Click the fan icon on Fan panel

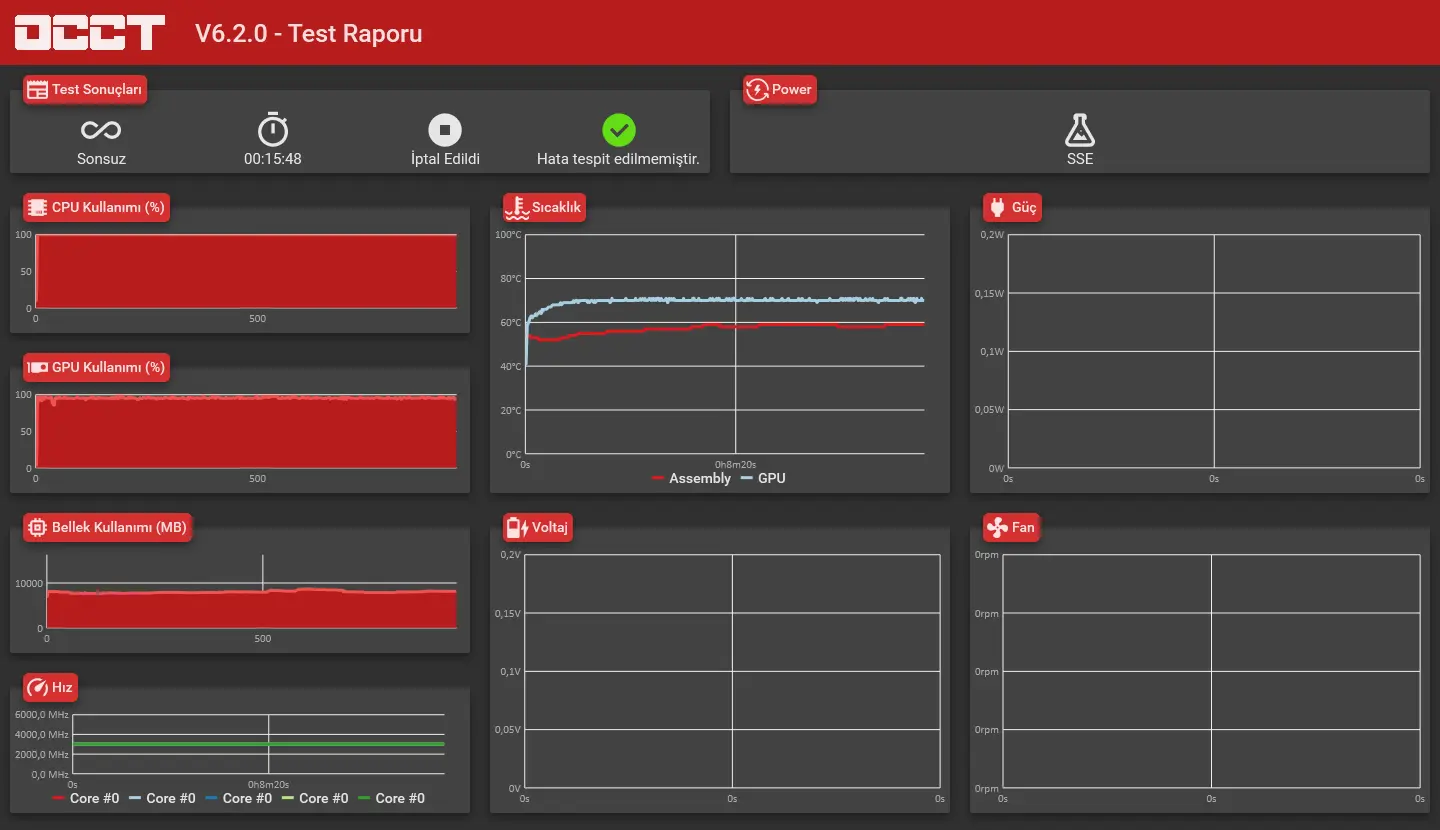(997, 527)
